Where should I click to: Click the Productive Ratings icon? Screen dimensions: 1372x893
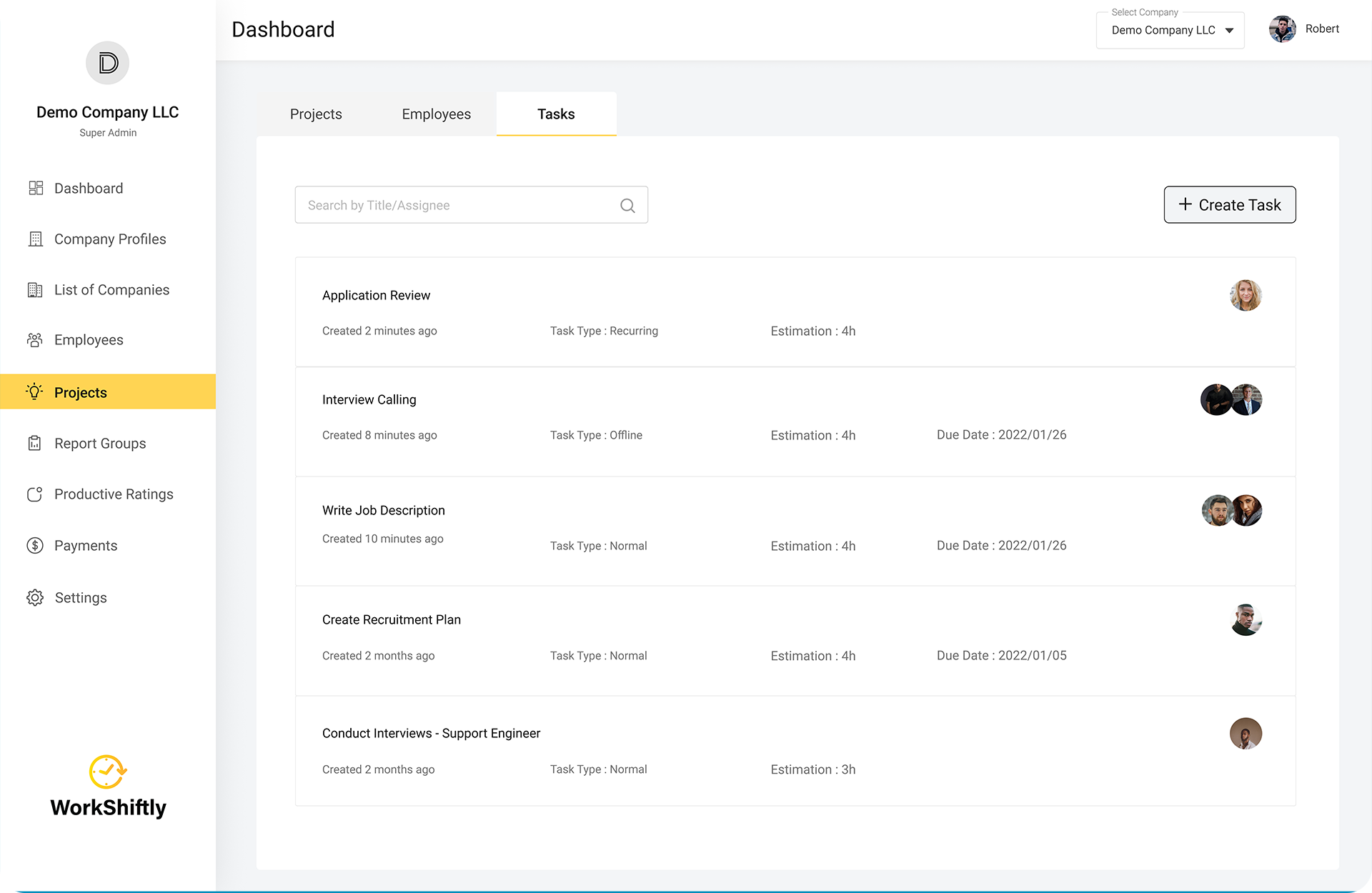pyautogui.click(x=35, y=494)
